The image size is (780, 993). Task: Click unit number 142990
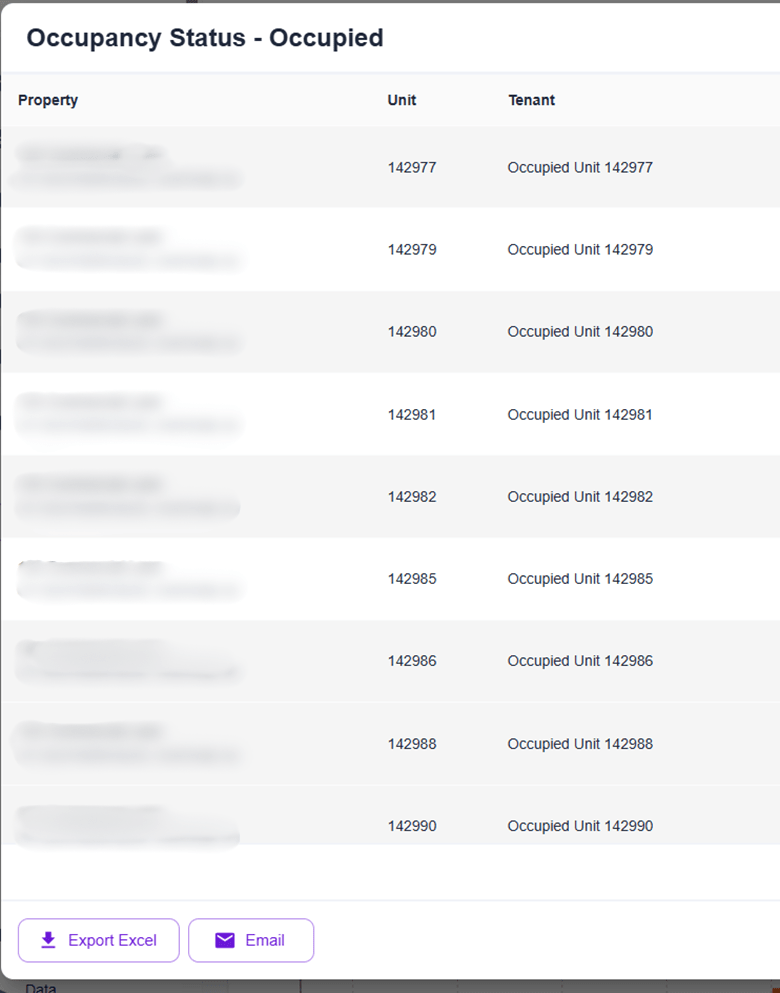[412, 826]
